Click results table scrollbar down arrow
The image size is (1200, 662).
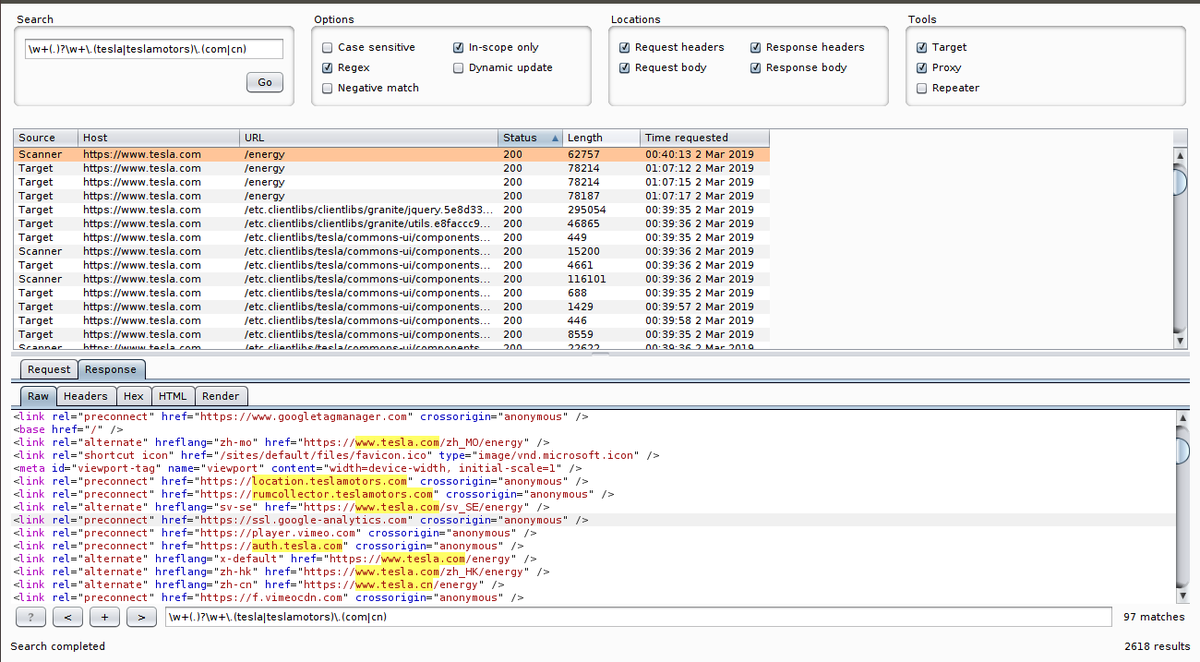(1180, 341)
